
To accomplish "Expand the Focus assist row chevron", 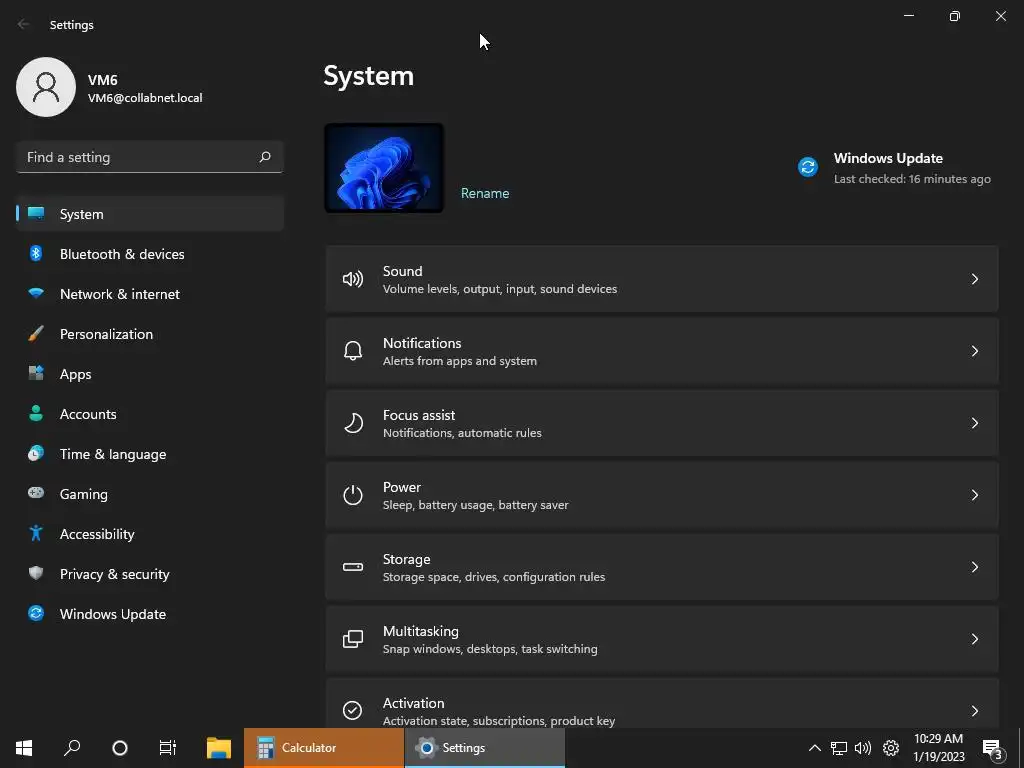I will coord(974,423).
